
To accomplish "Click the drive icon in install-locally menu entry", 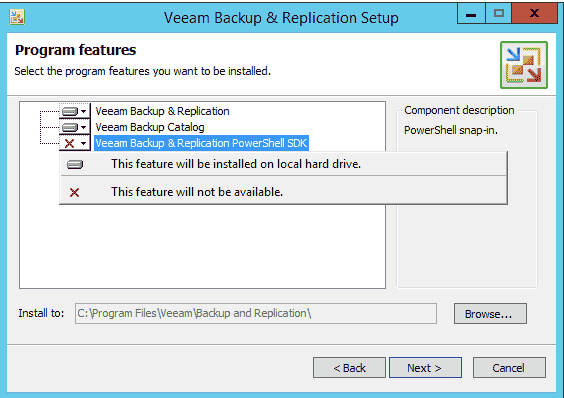I will pos(75,164).
